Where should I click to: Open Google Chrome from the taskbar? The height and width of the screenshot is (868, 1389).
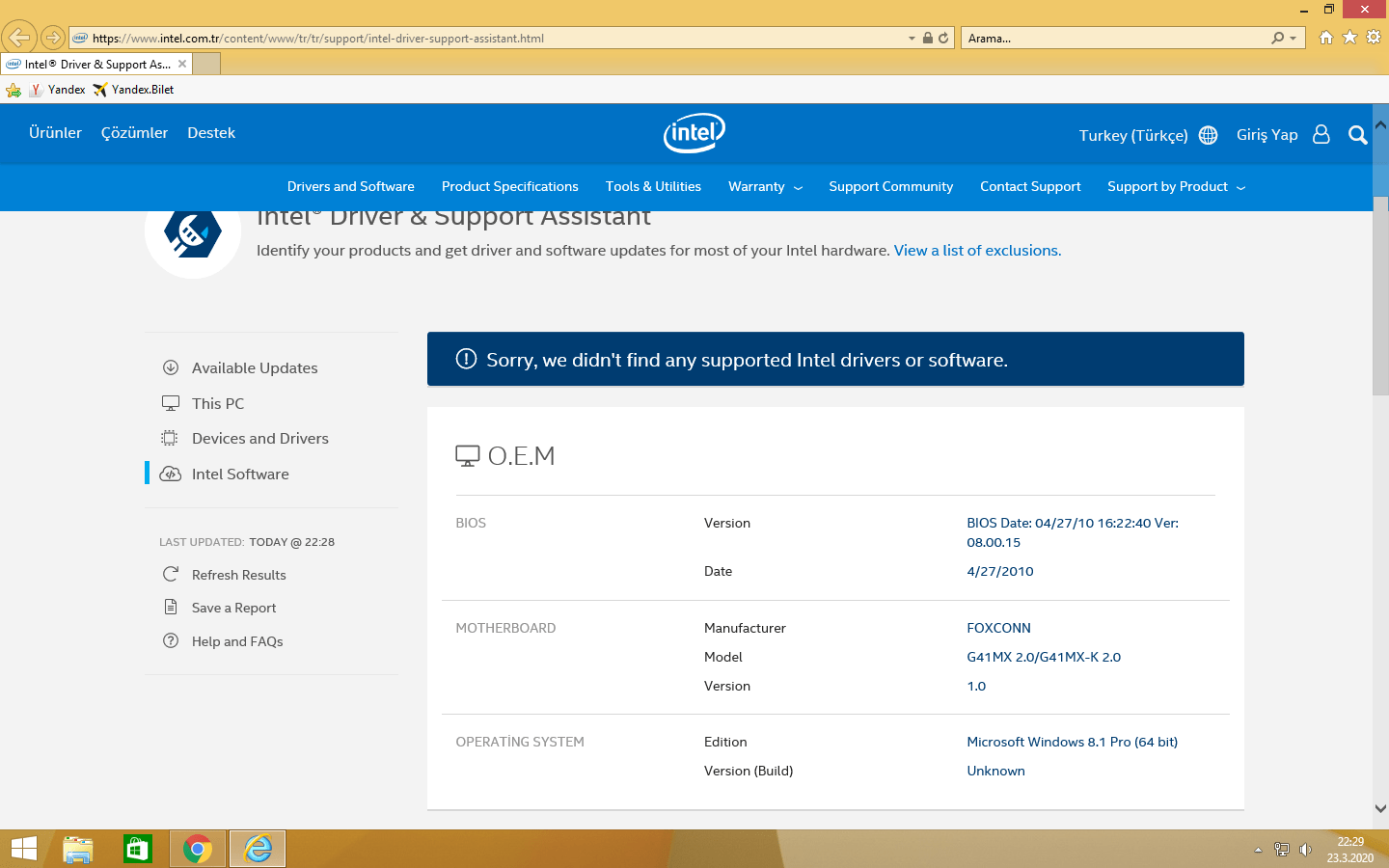198,849
